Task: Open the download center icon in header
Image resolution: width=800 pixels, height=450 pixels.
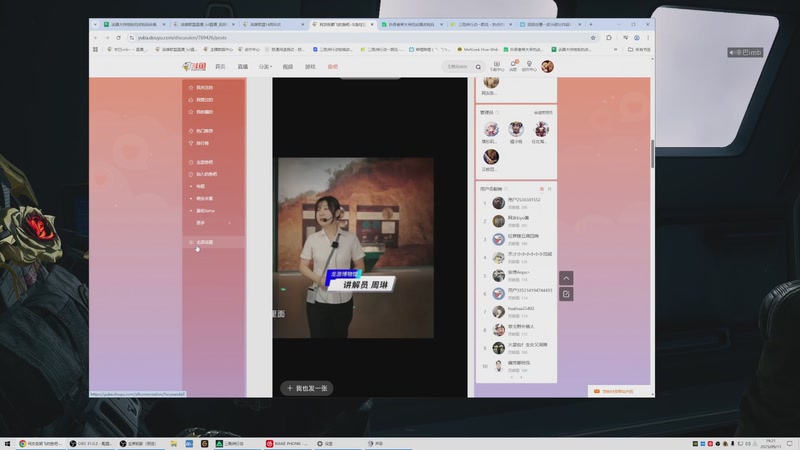Action: 496,66
